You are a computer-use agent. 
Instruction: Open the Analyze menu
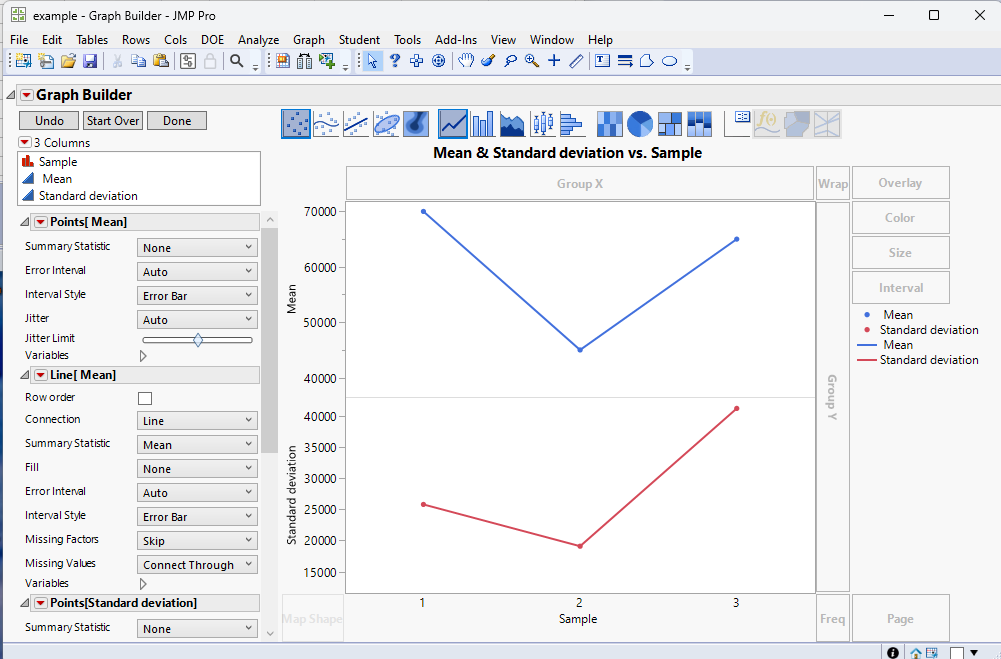pos(259,40)
